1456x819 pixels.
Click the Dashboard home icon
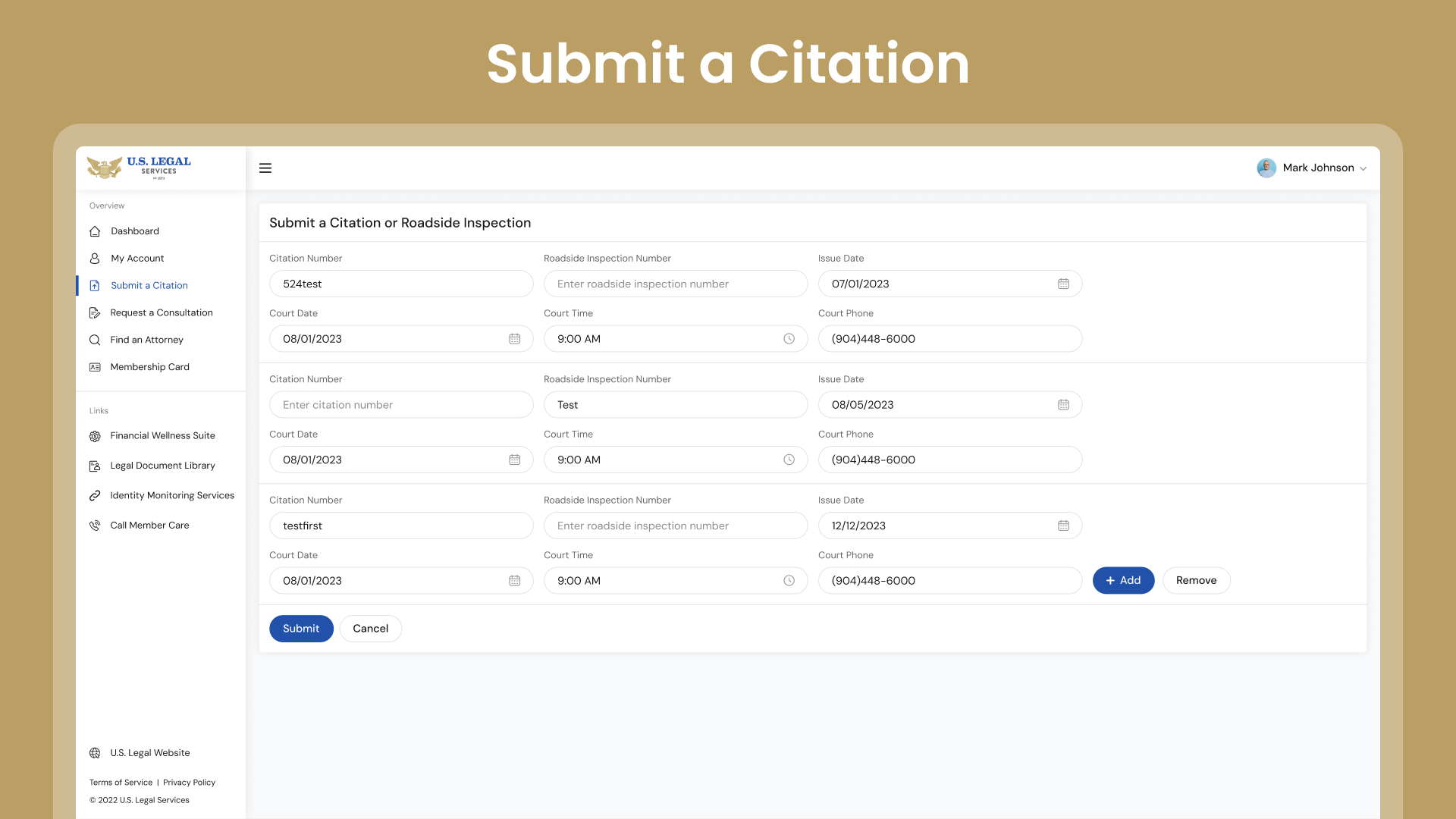click(x=95, y=231)
